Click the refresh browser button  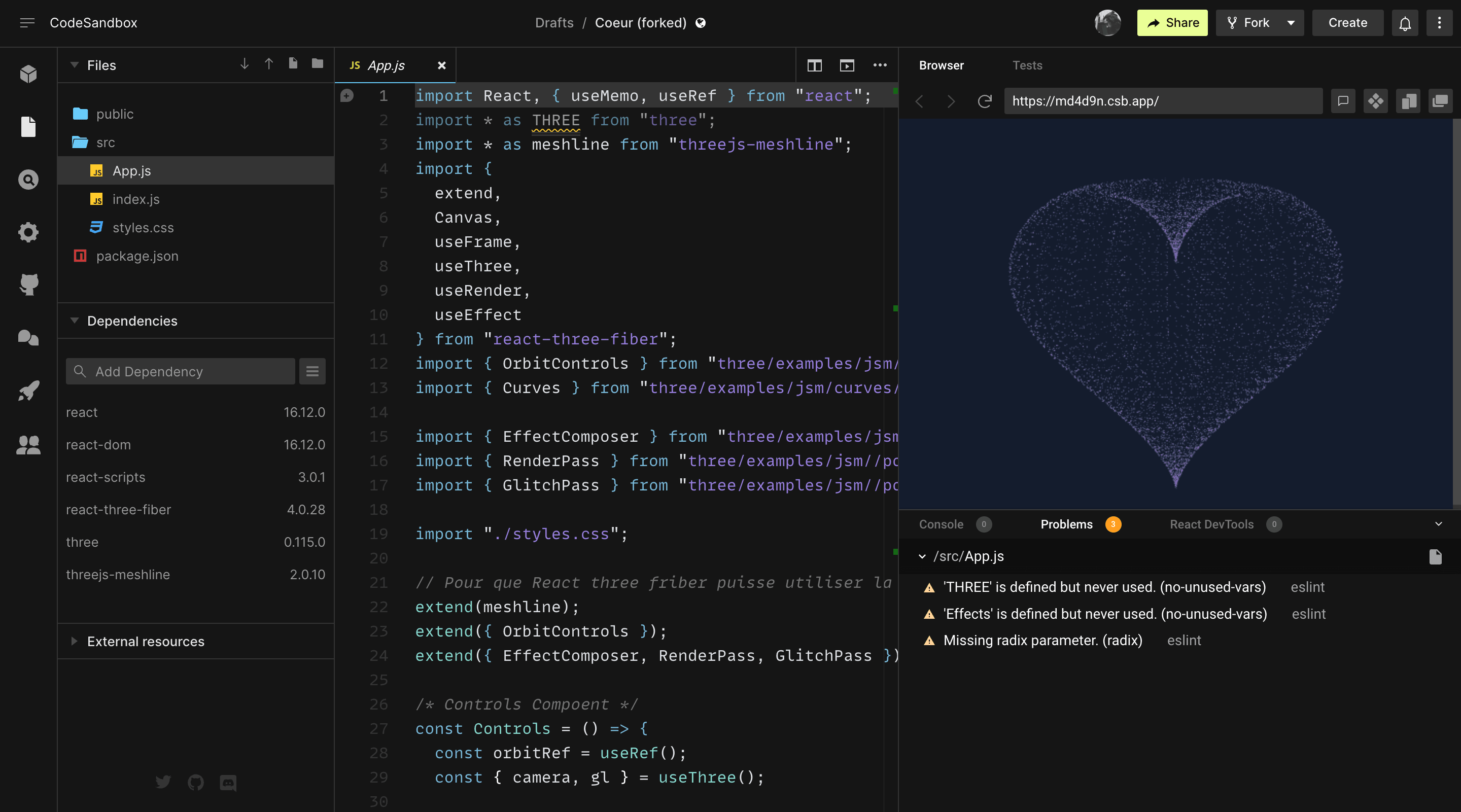click(984, 100)
